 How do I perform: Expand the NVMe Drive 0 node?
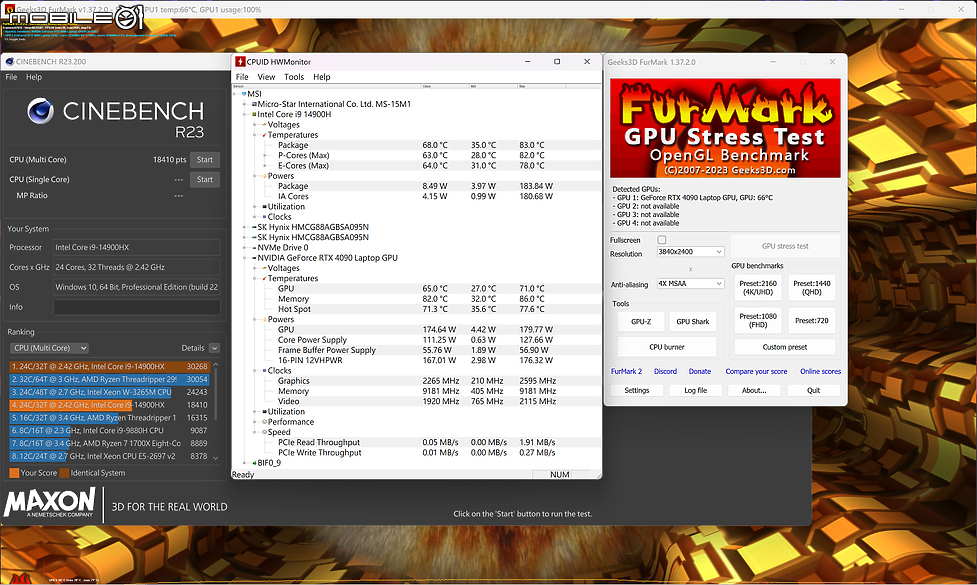click(x=245, y=247)
